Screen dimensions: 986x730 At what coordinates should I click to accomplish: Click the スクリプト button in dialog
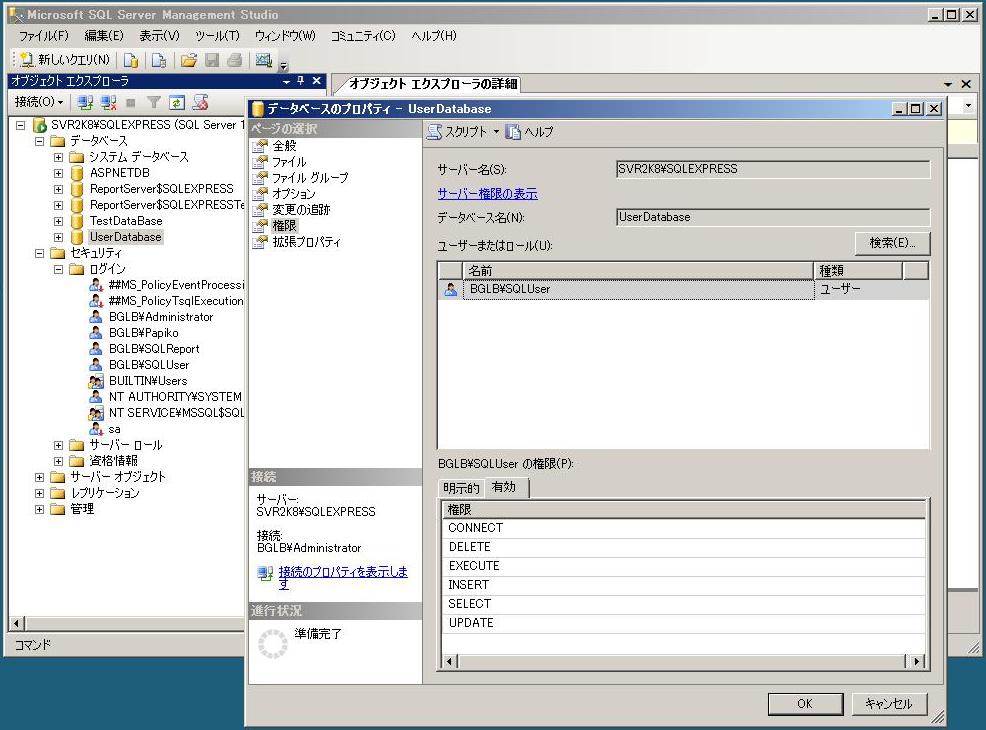point(457,131)
